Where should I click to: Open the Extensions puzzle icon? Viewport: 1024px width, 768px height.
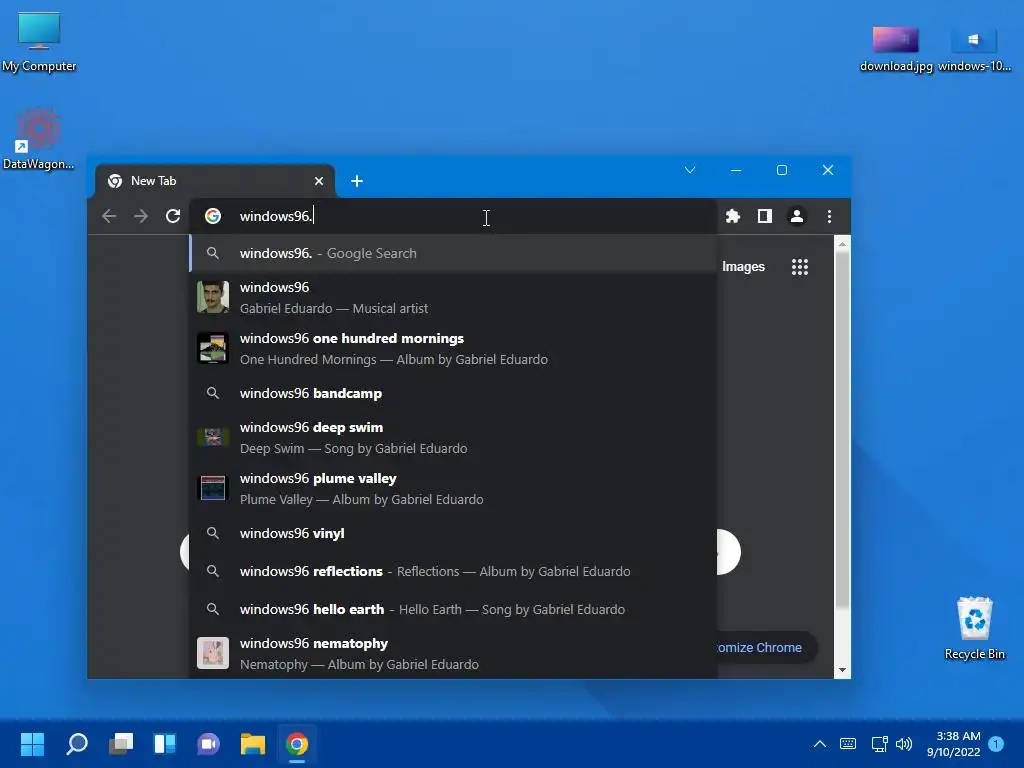733,216
